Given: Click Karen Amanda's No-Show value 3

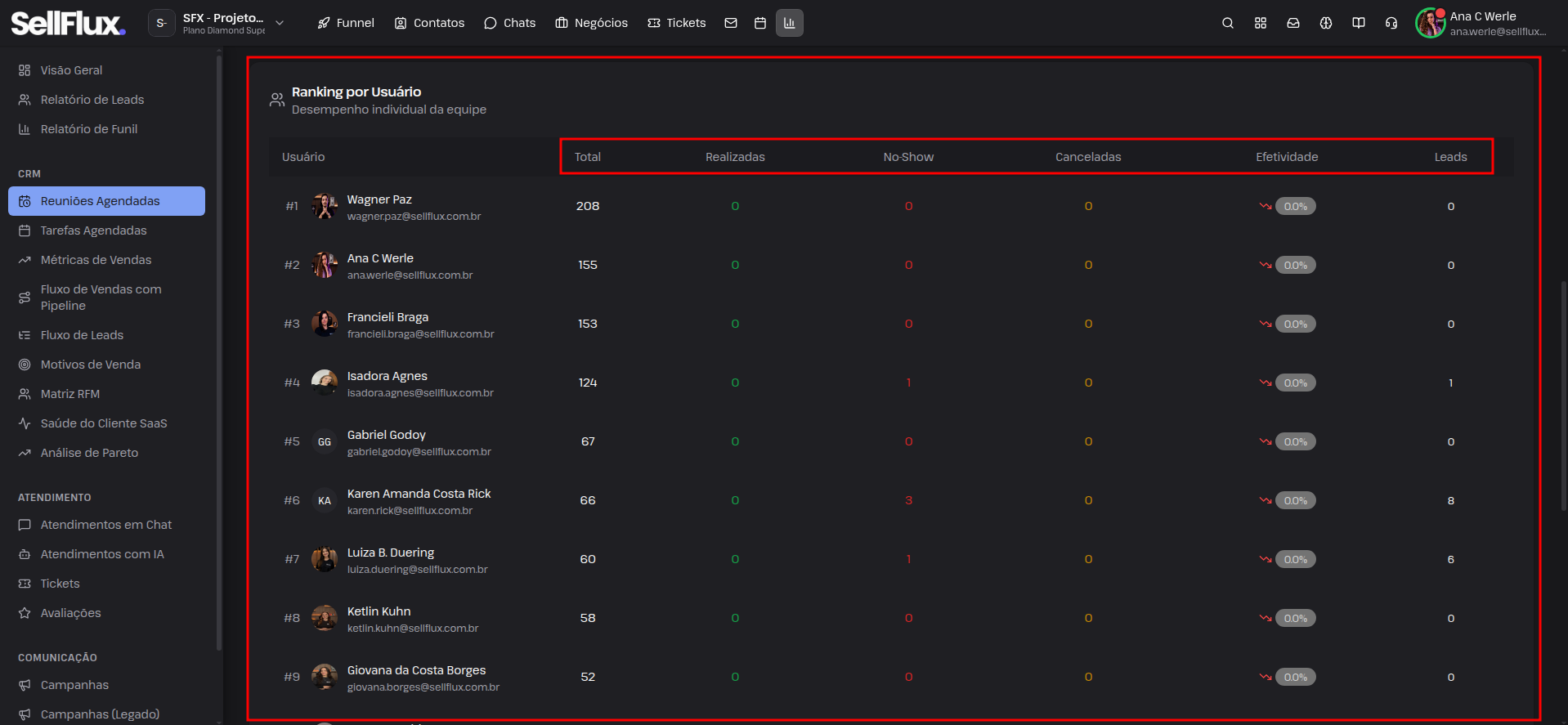Looking at the screenshot, I should [908, 500].
